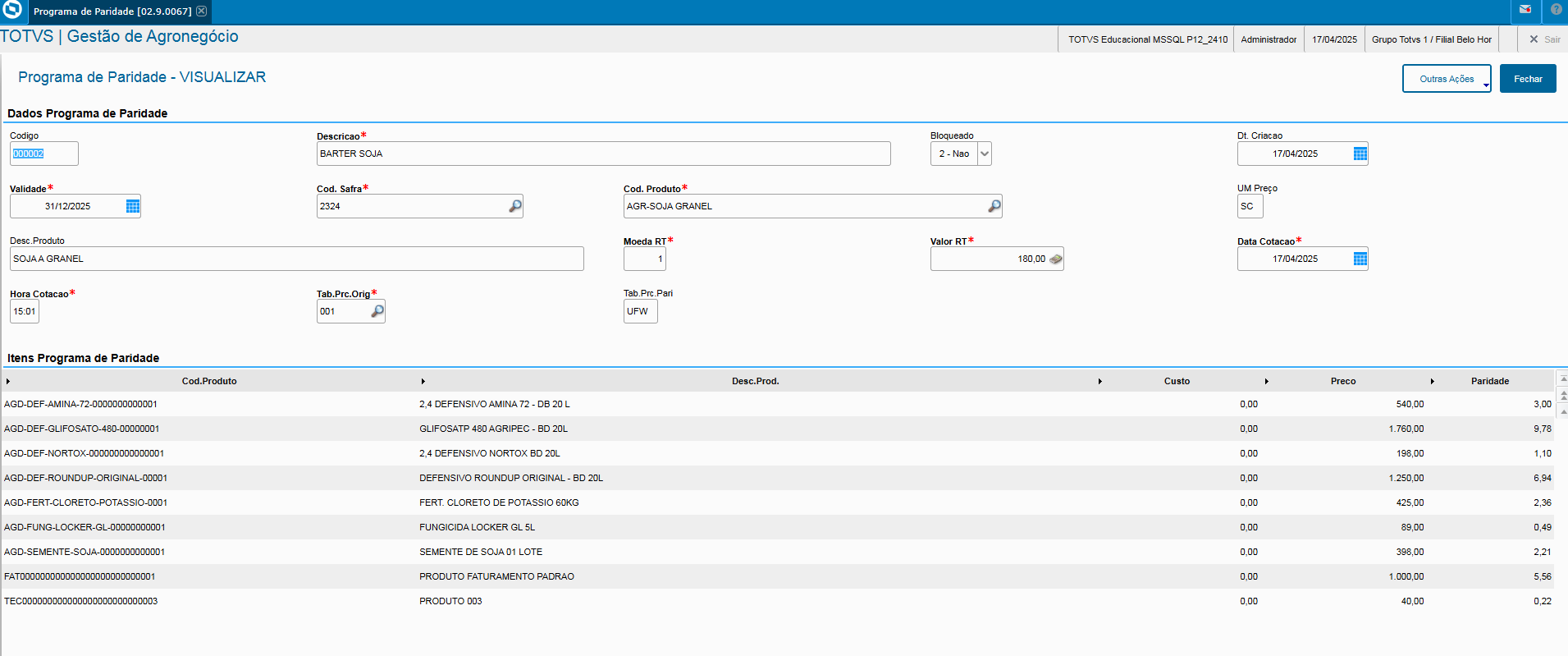This screenshot has width=1568, height=656.
Task: Search Cod. Produto with magnifier icon
Action: pyautogui.click(x=994, y=206)
